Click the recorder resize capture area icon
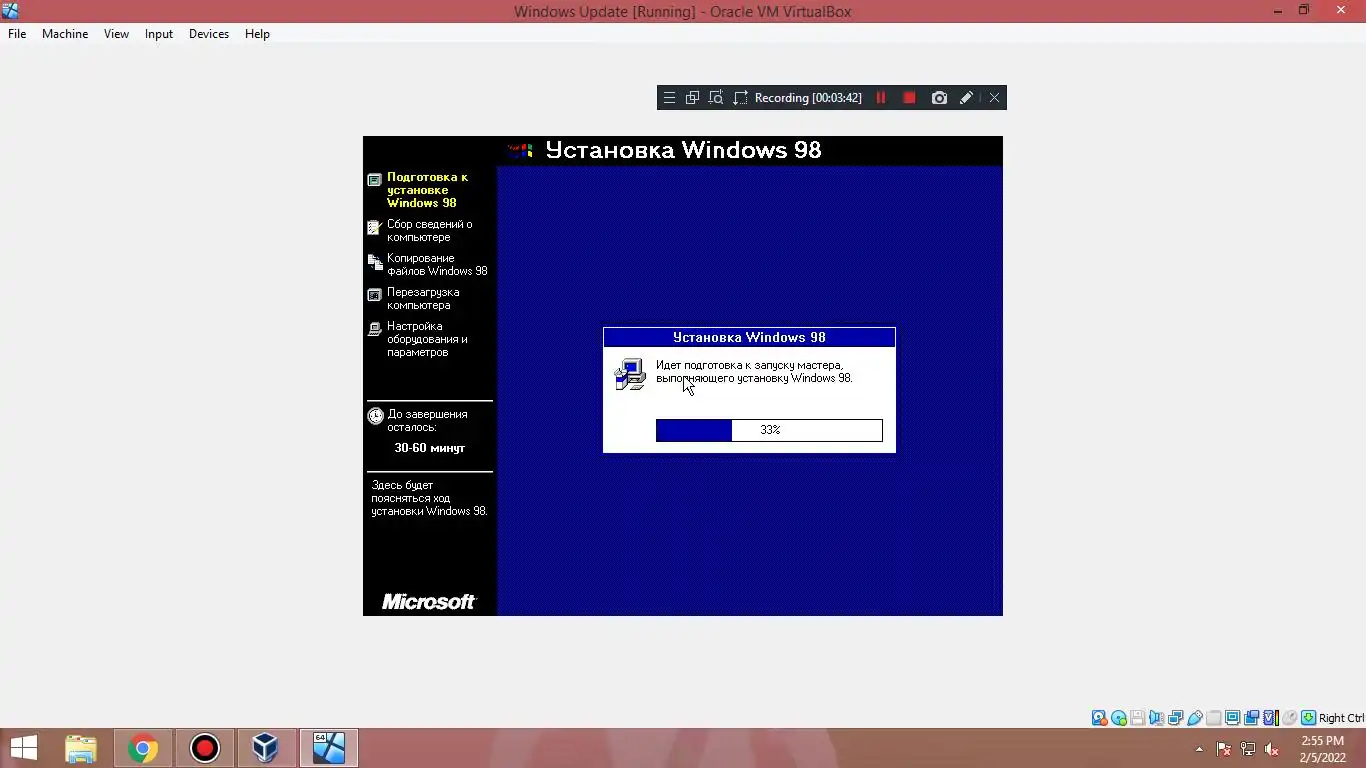The image size is (1366, 768). point(740,98)
